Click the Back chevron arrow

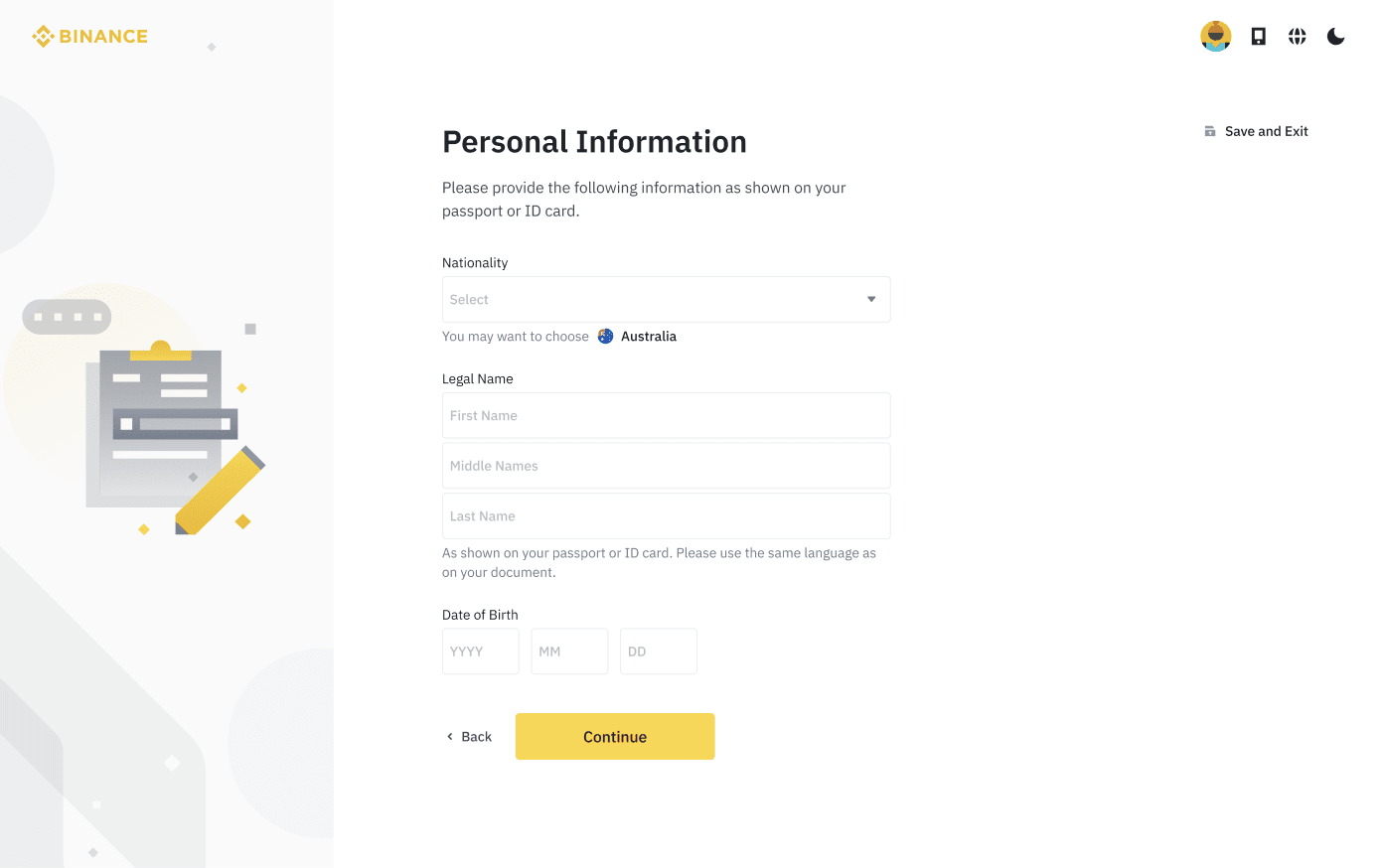coord(450,737)
